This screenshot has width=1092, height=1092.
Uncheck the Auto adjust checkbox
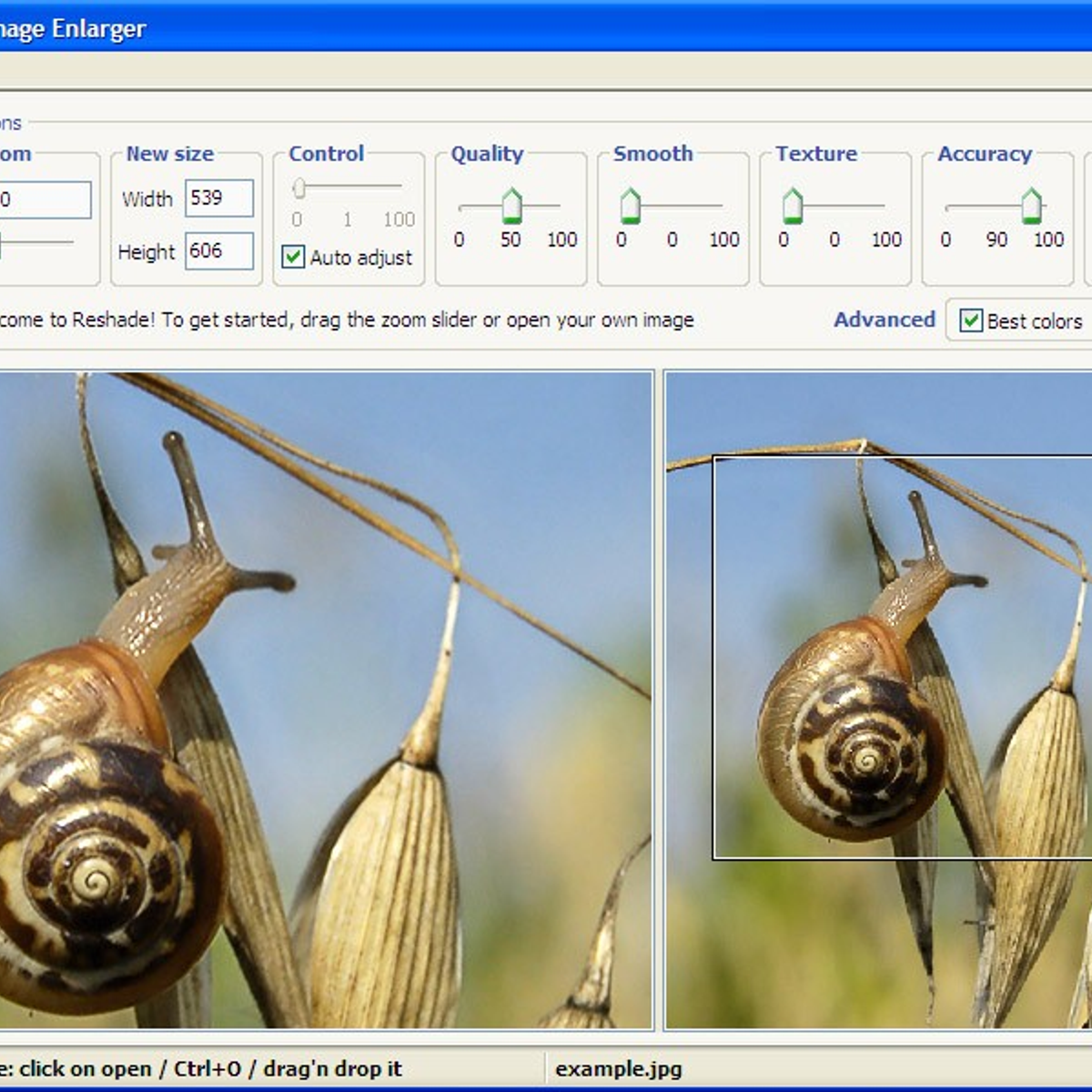pyautogui.click(x=293, y=258)
